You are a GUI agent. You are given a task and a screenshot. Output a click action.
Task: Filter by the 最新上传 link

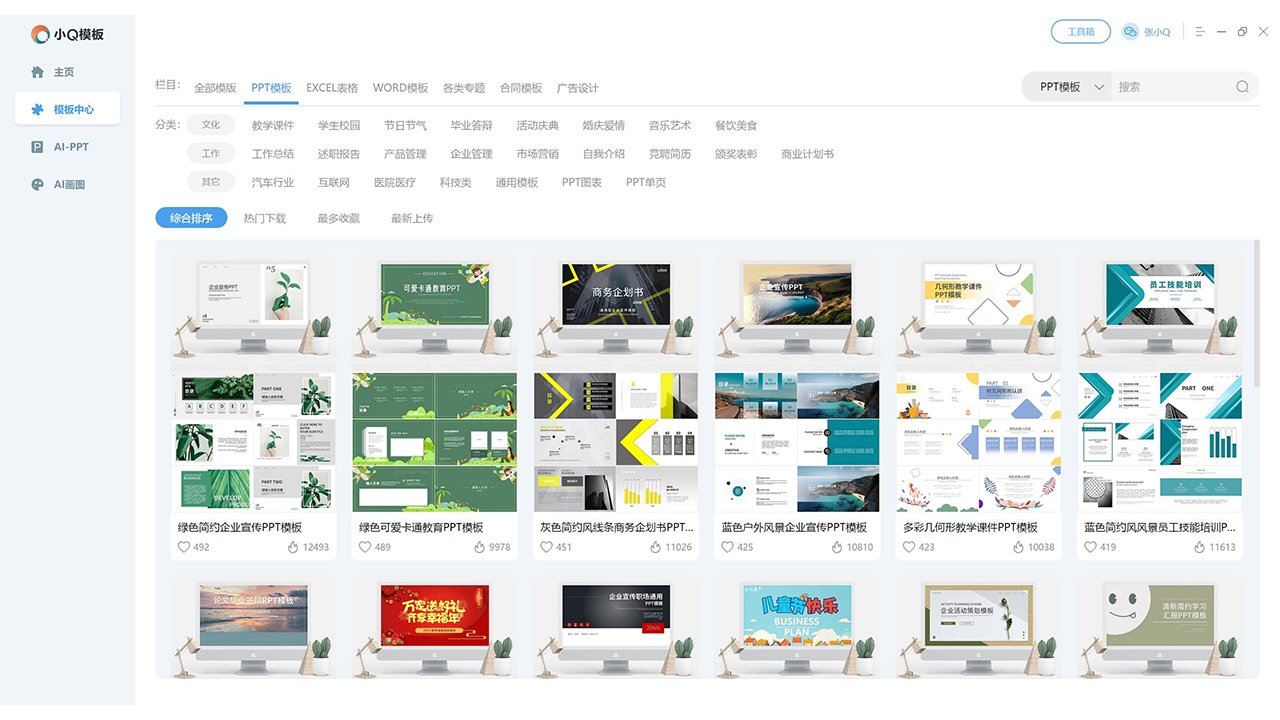pyautogui.click(x=412, y=217)
